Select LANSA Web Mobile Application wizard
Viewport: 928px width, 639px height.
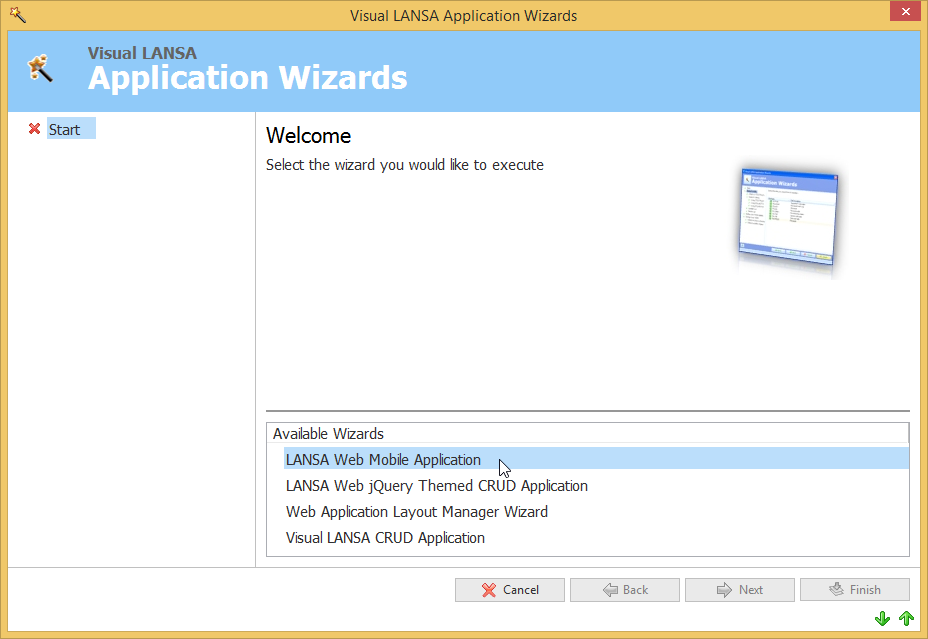pyautogui.click(x=596, y=459)
